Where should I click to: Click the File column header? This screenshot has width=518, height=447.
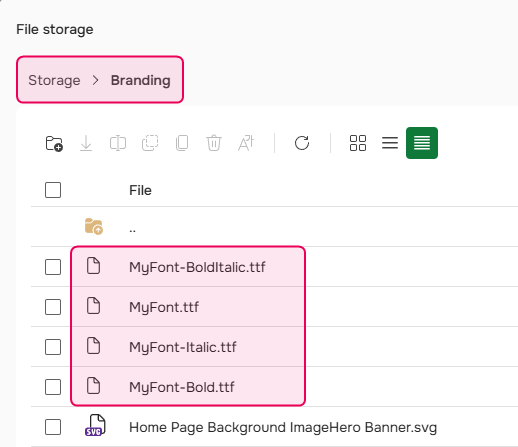pos(140,190)
